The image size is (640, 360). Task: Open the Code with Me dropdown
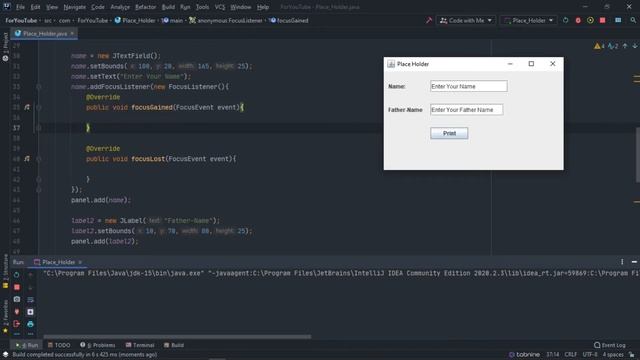pos(466,20)
